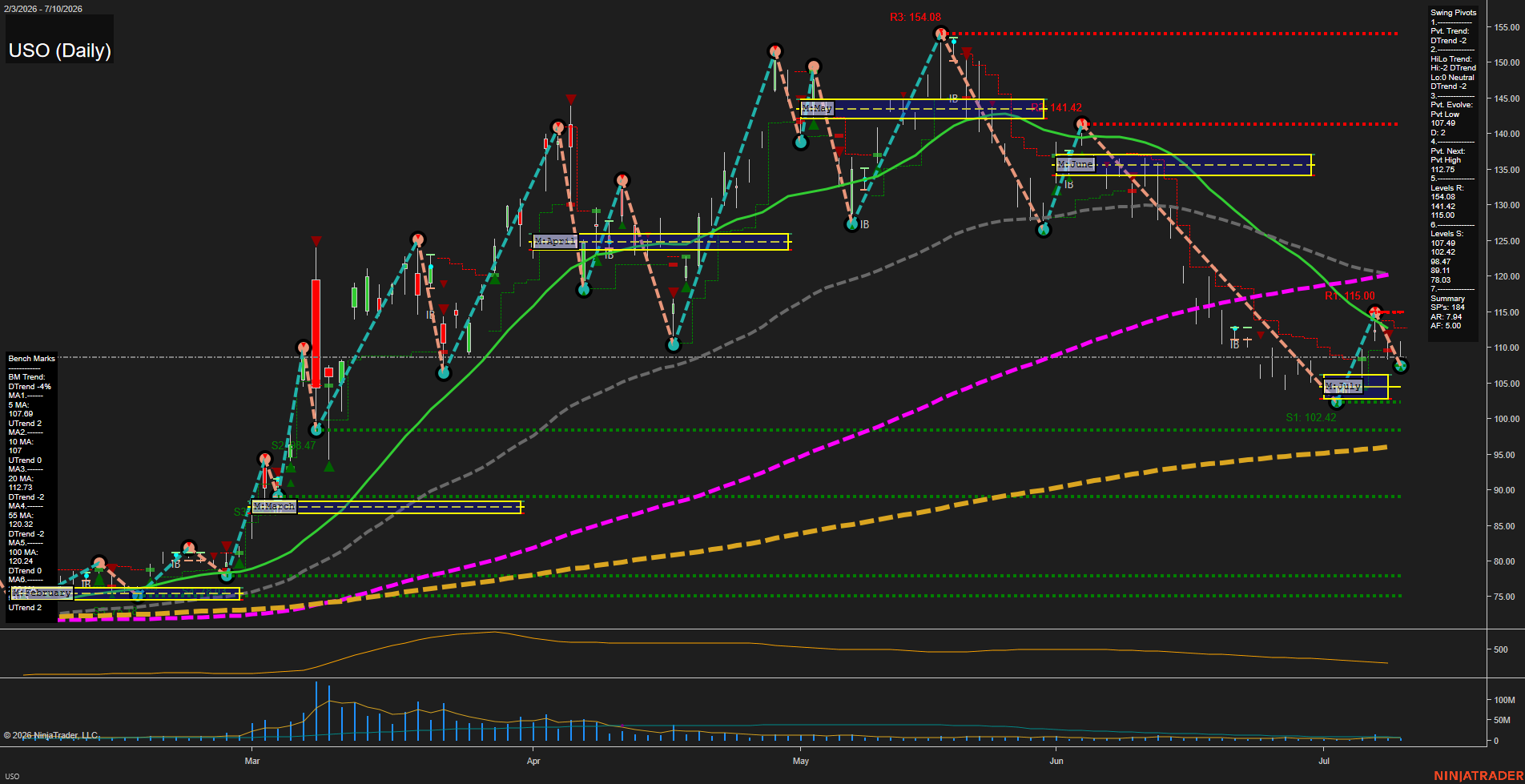Click the Hi:-2 DTrend value

point(1454,68)
